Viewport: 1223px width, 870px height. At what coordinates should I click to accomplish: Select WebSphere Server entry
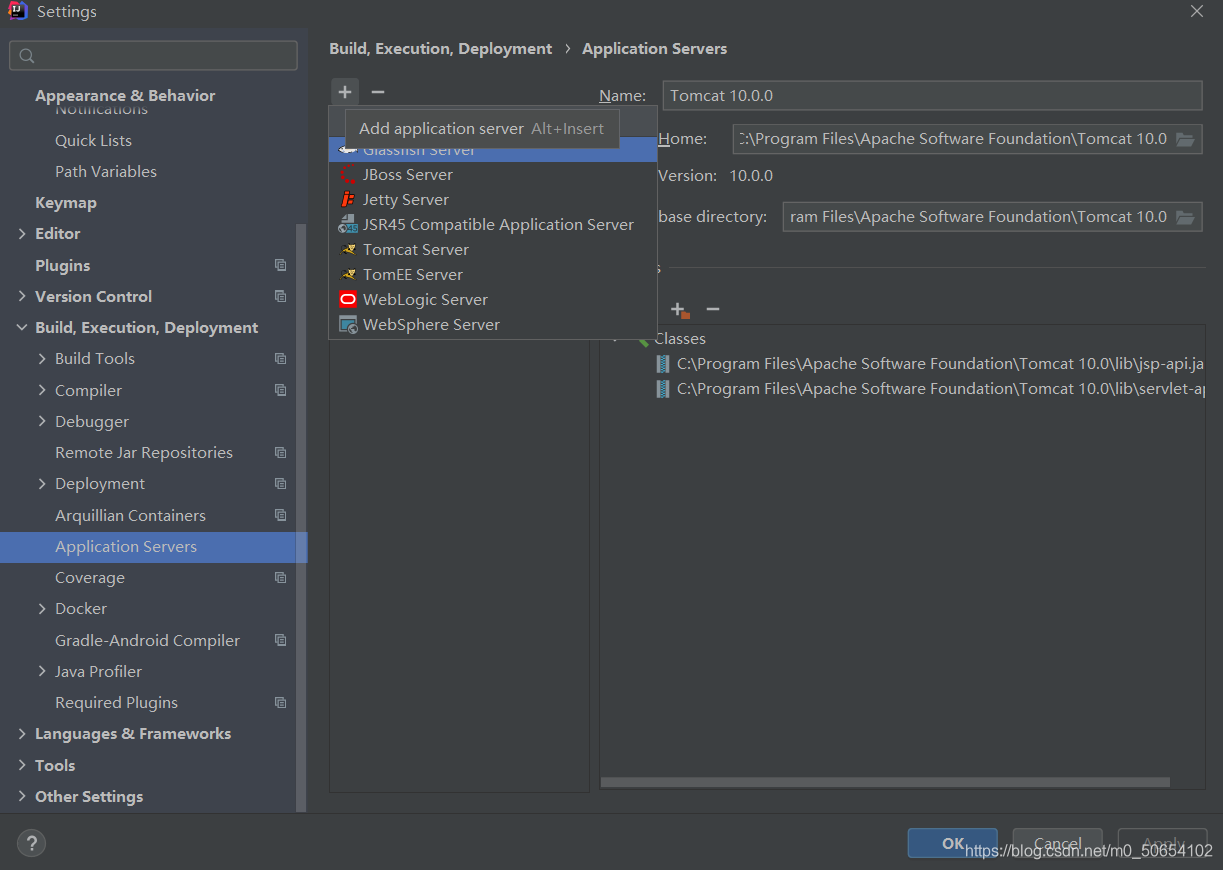tap(493, 325)
